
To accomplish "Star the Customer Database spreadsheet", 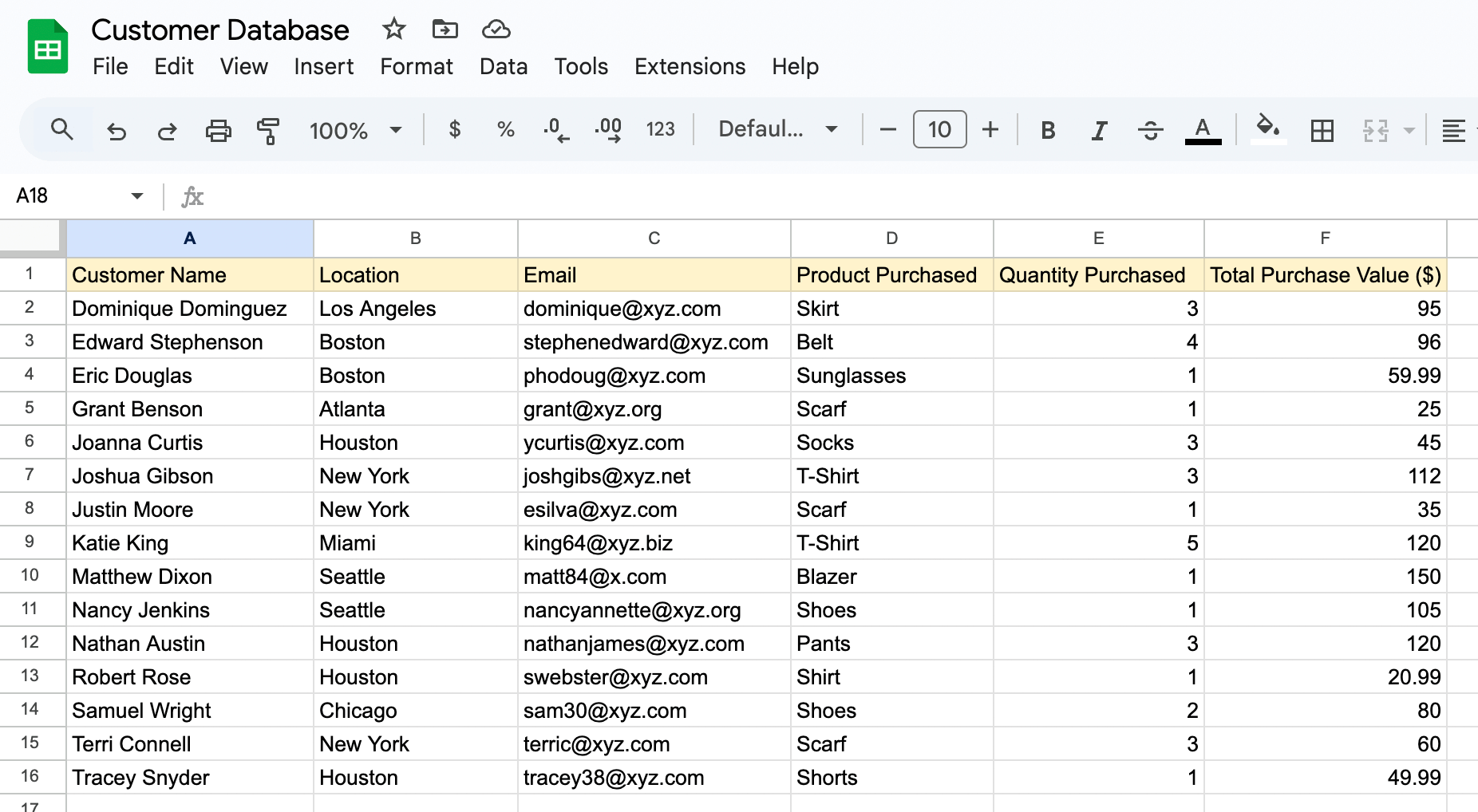I will pyautogui.click(x=393, y=29).
